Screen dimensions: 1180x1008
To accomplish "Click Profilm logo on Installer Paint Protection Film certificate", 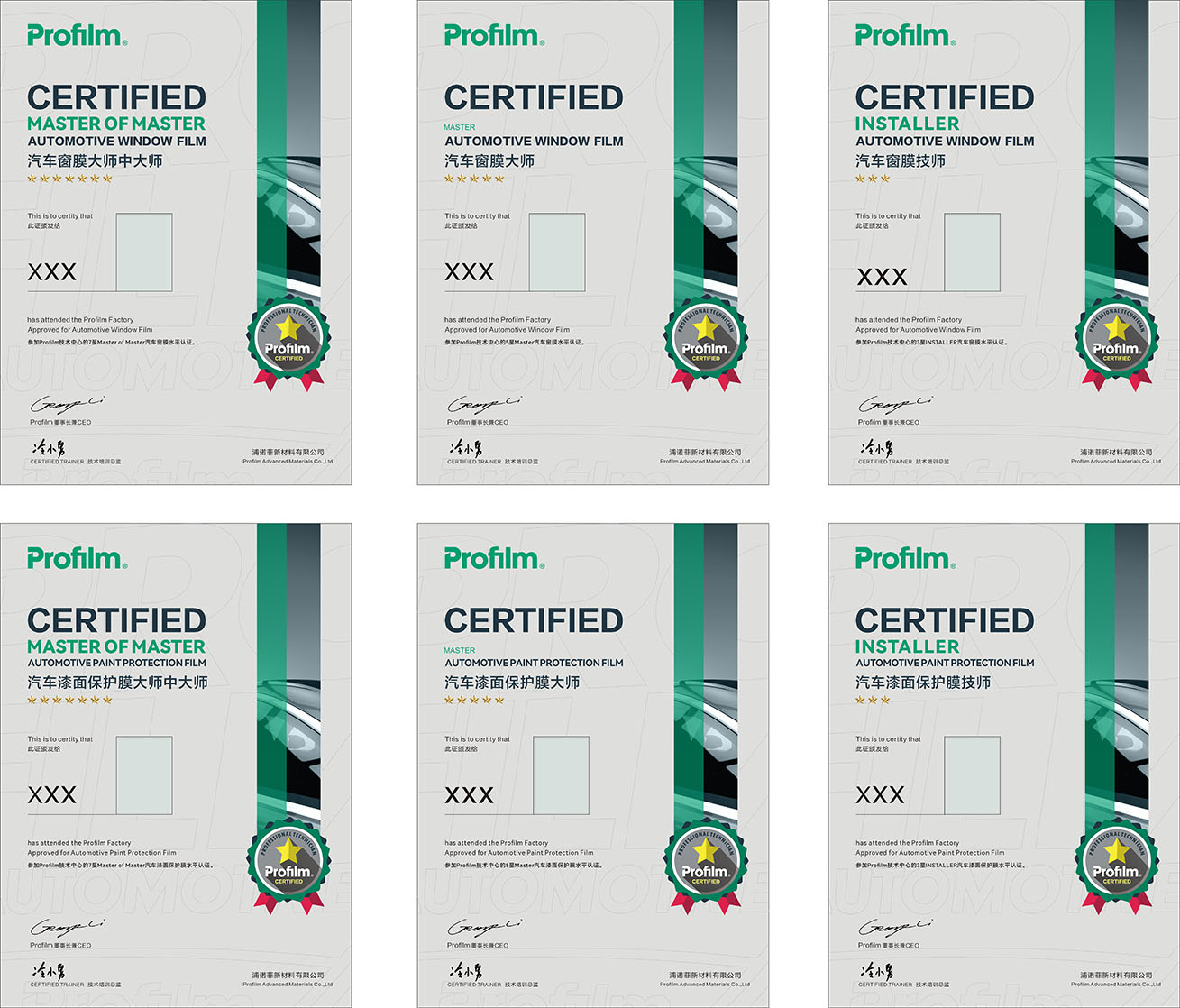I will click(x=906, y=559).
